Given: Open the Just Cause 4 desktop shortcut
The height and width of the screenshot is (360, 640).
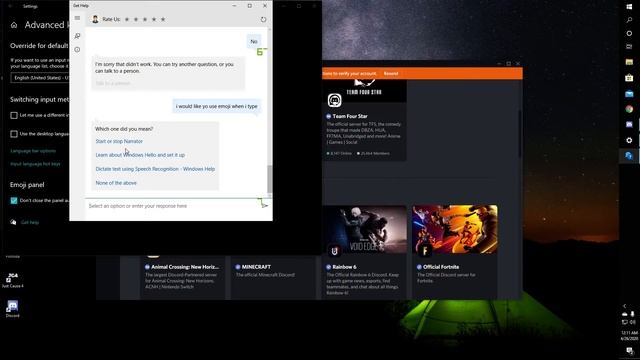Looking at the screenshot, I should pos(12,280).
